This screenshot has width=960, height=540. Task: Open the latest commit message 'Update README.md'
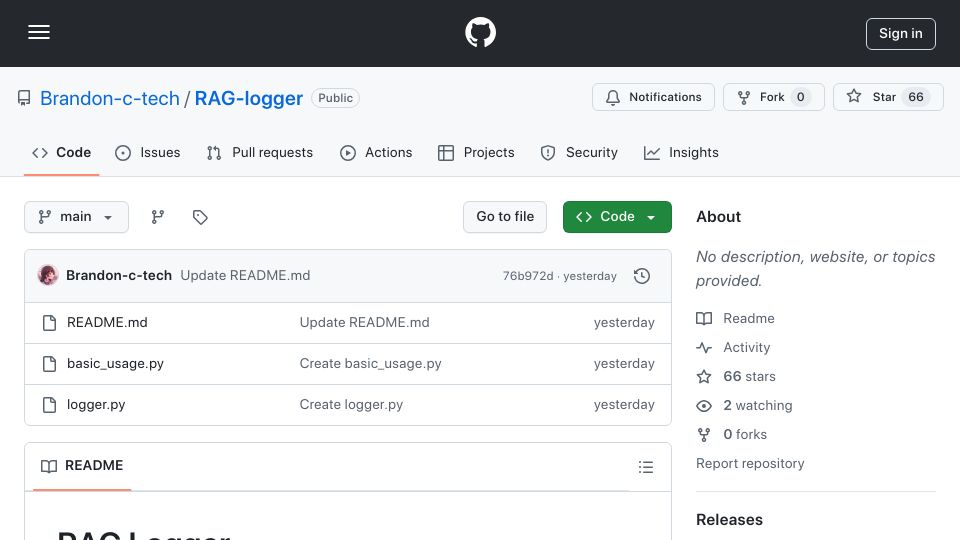point(245,276)
